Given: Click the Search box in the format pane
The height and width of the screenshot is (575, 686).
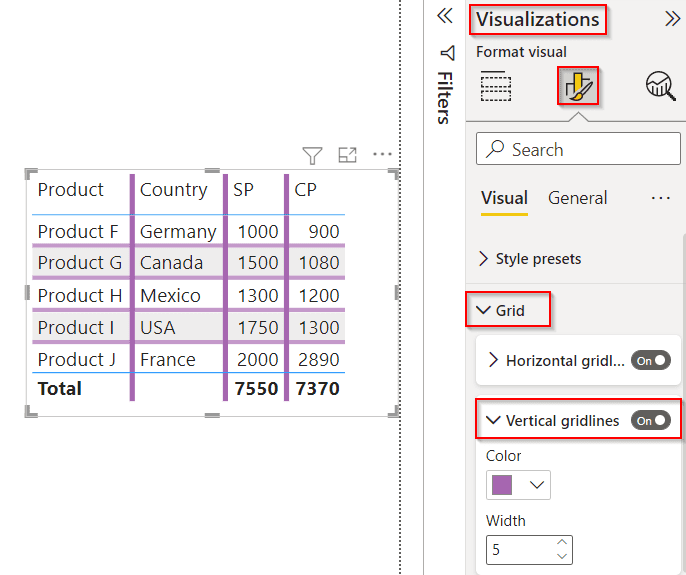Looking at the screenshot, I should pos(578,149).
